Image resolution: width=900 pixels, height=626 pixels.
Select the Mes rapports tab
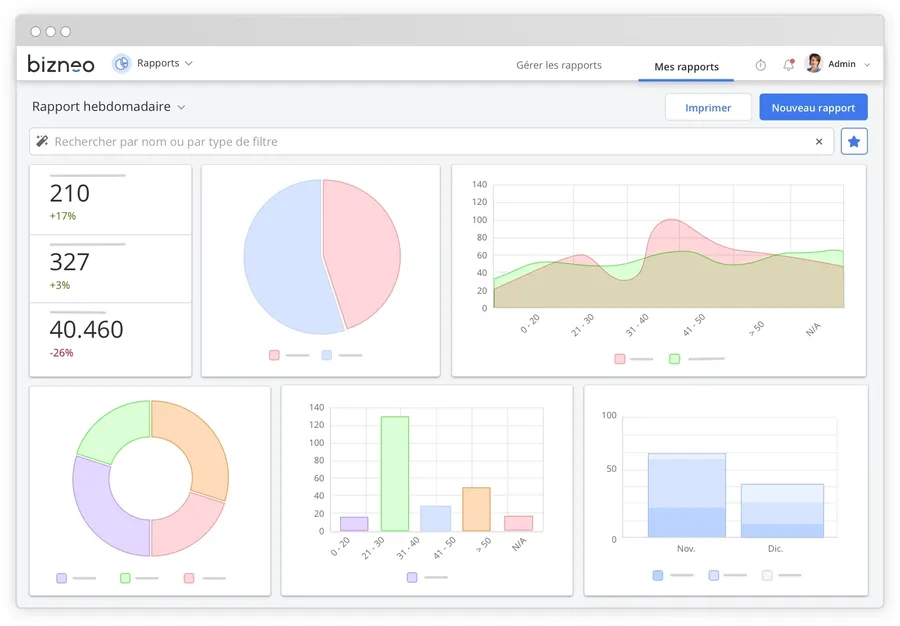(686, 67)
